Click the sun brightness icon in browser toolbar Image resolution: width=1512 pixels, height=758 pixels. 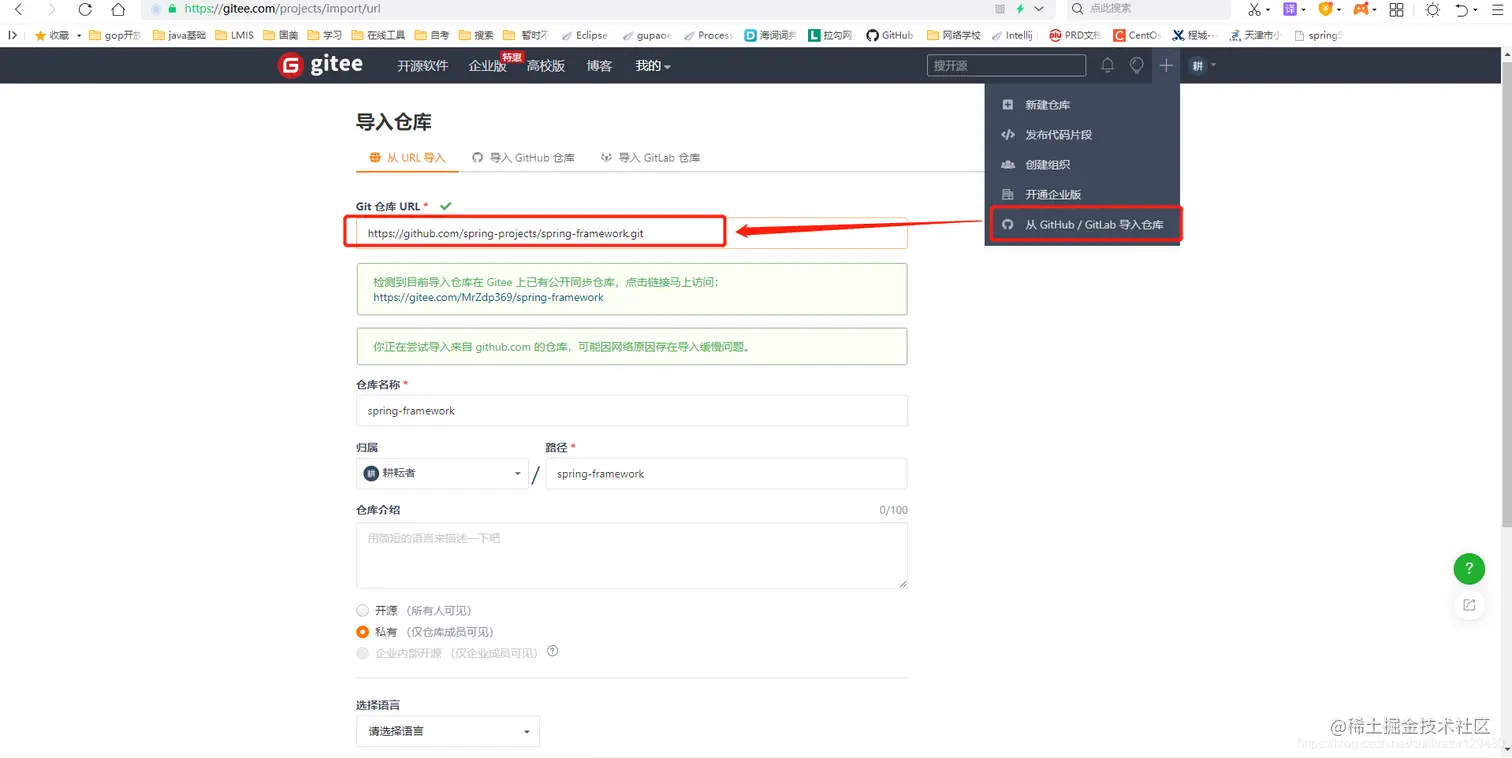click(1433, 9)
